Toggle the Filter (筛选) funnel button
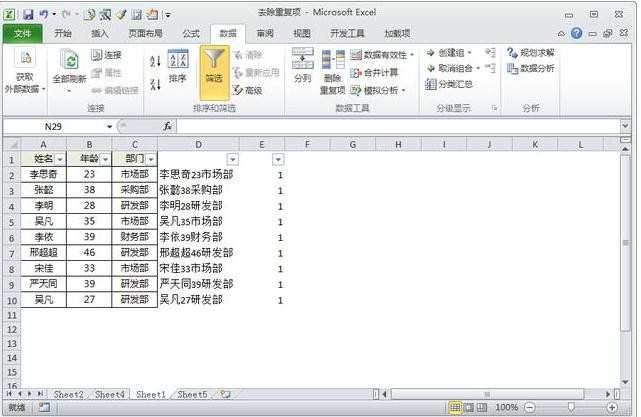Image resolution: width=641 pixels, height=417 pixels. [214, 73]
